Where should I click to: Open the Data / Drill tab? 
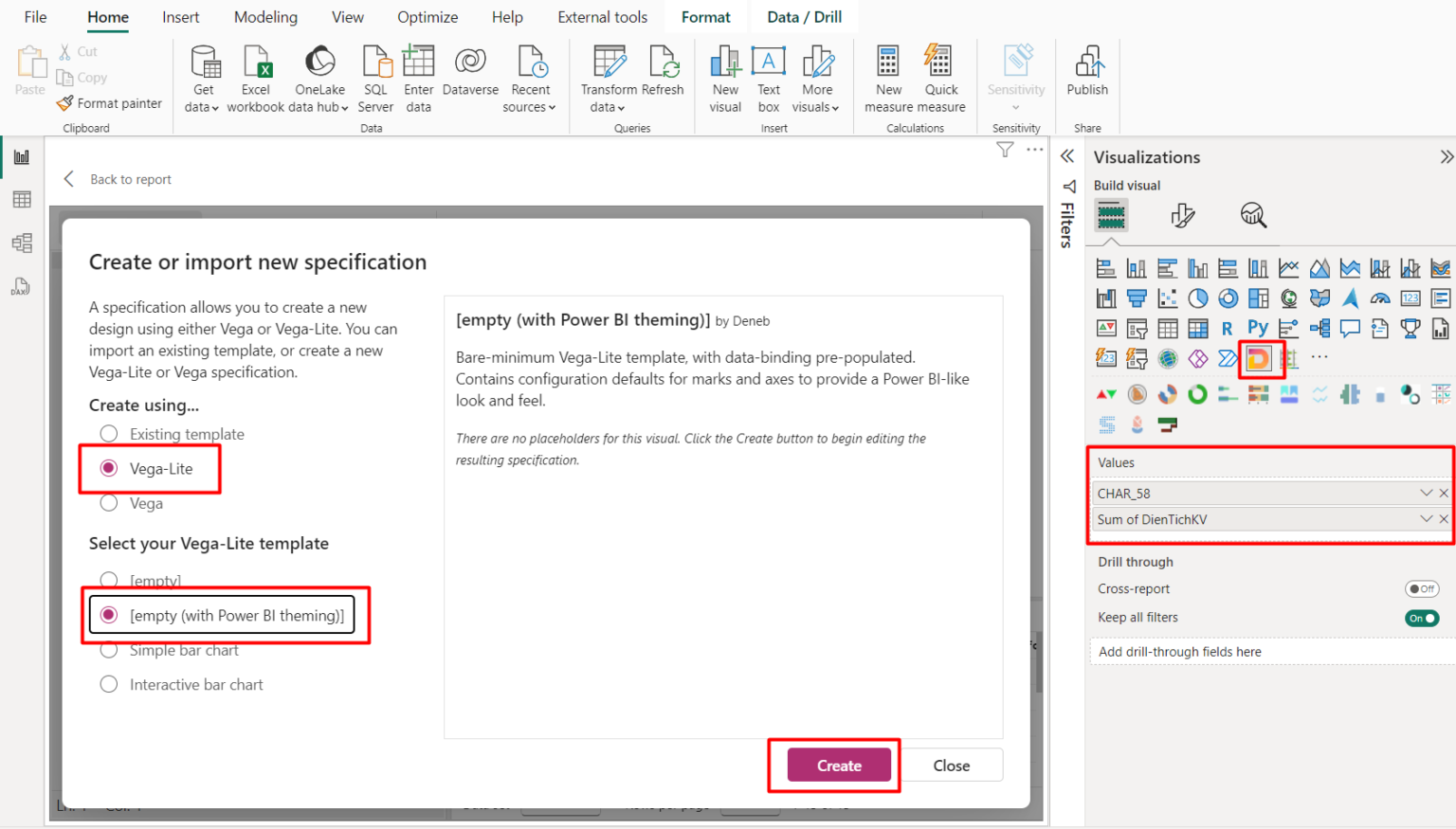803,16
